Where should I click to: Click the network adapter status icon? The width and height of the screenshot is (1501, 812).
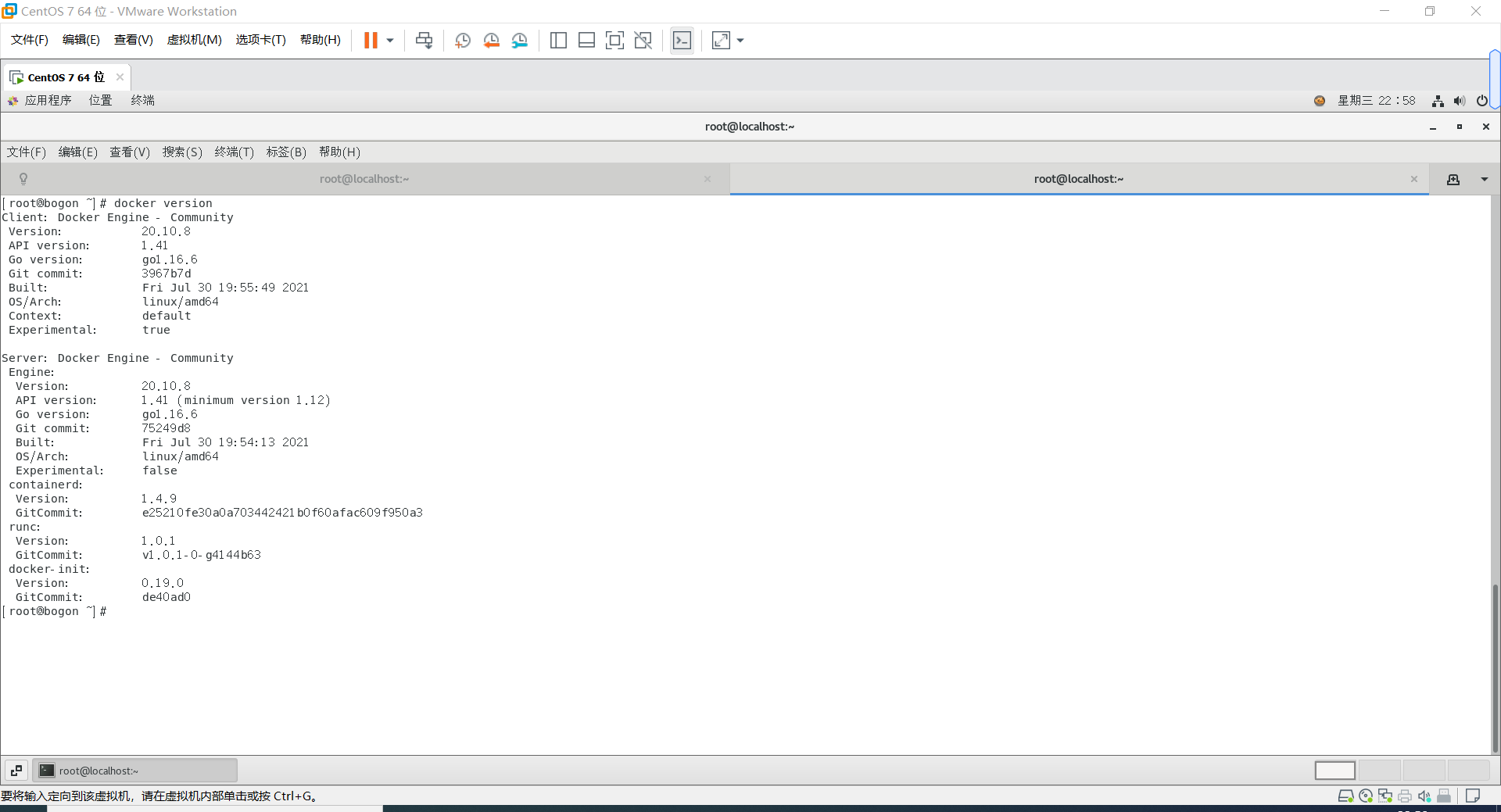(1385, 796)
